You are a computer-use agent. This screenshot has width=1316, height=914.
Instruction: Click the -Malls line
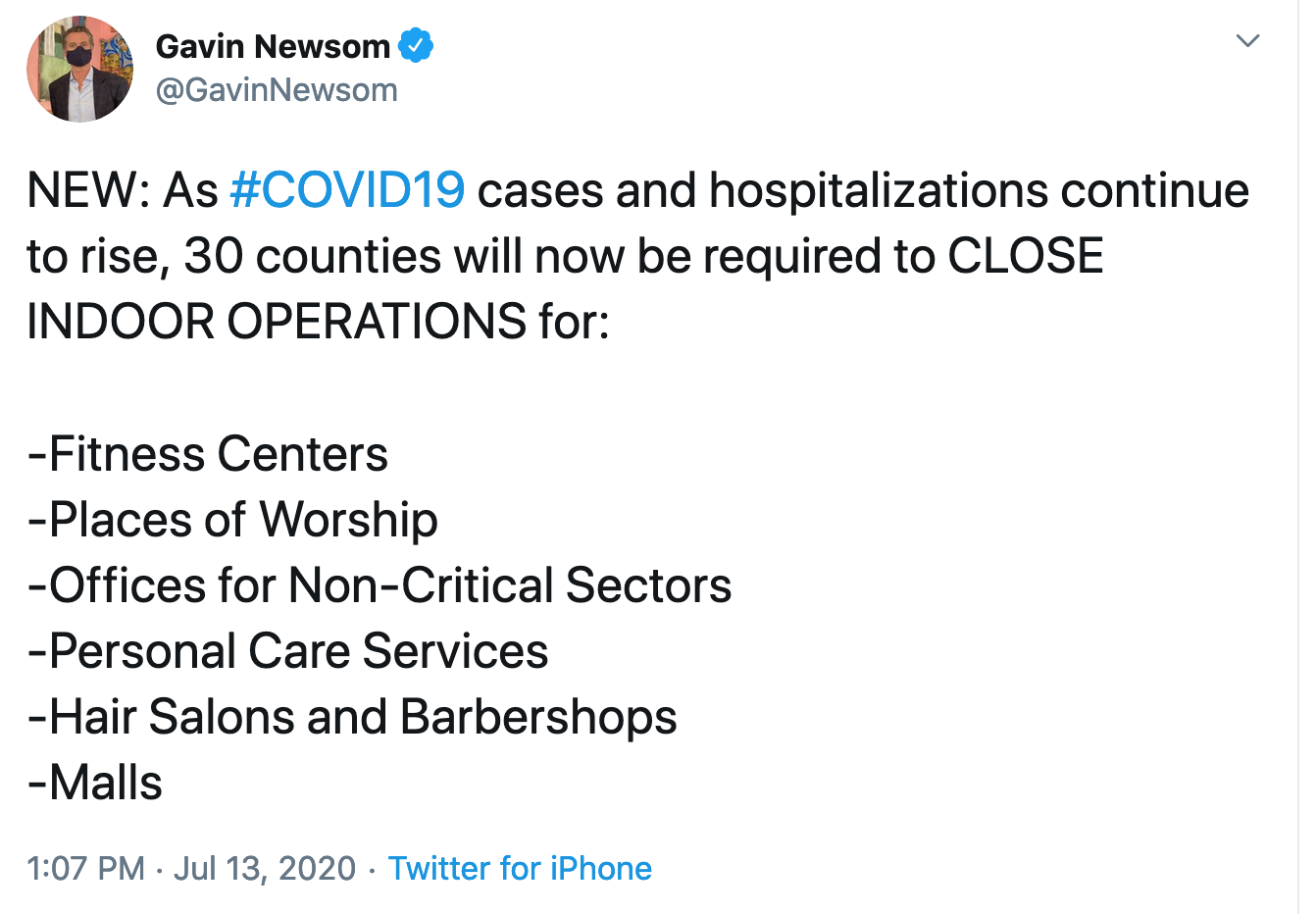pyautogui.click(x=95, y=783)
